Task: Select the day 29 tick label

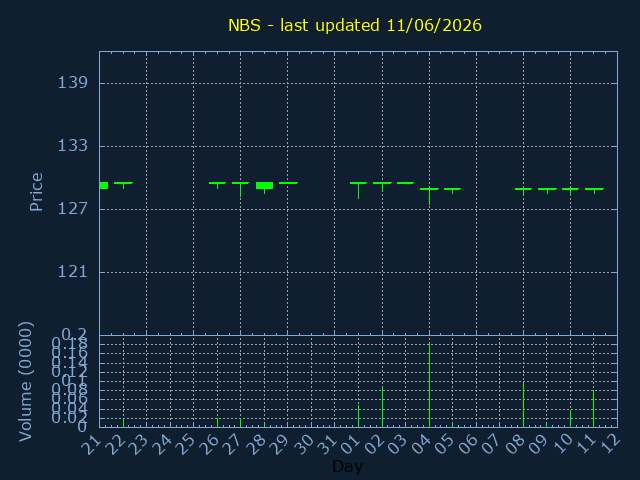Action: pyautogui.click(x=280, y=444)
